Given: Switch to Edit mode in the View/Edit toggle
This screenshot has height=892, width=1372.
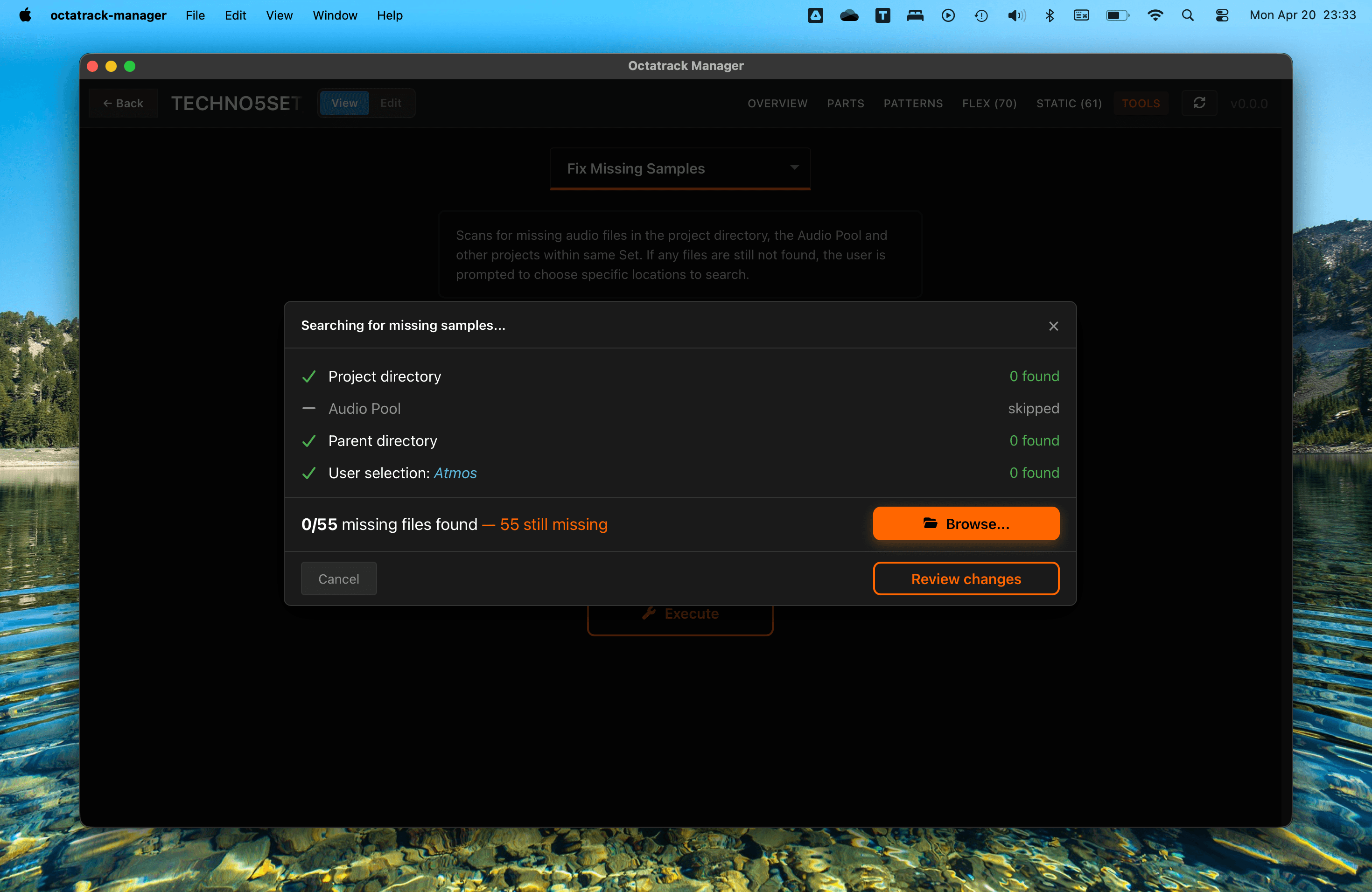Looking at the screenshot, I should (x=391, y=103).
